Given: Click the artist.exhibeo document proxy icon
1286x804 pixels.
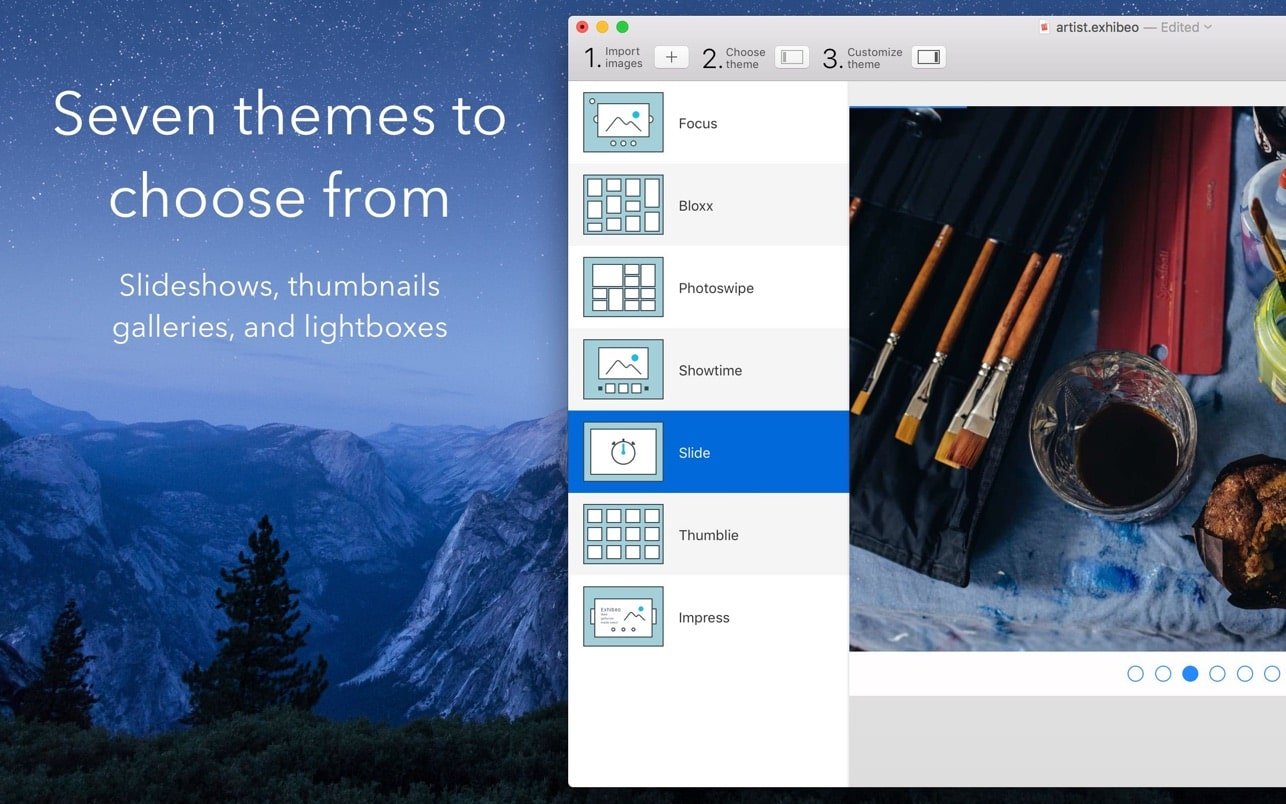Looking at the screenshot, I should click(1045, 27).
